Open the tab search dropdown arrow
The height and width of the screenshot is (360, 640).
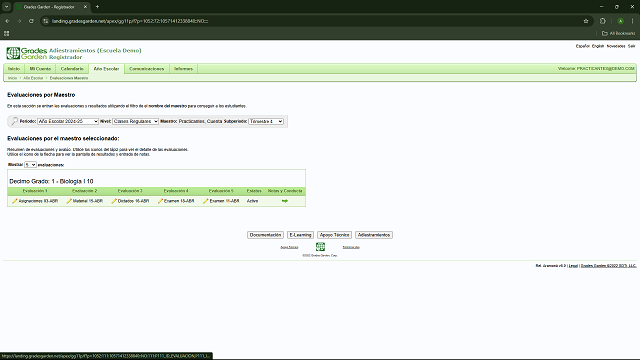pos(7,7)
